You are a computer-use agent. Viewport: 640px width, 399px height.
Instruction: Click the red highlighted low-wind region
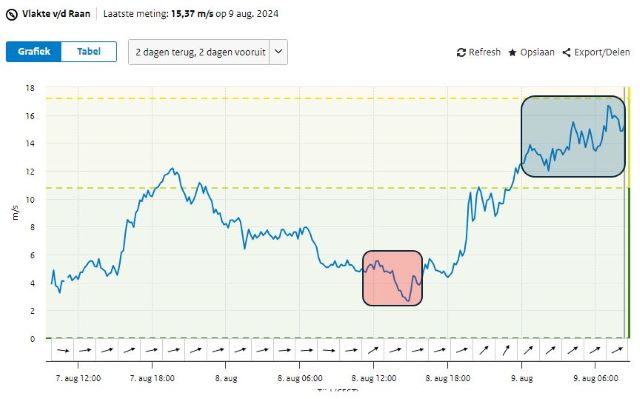pyautogui.click(x=392, y=278)
